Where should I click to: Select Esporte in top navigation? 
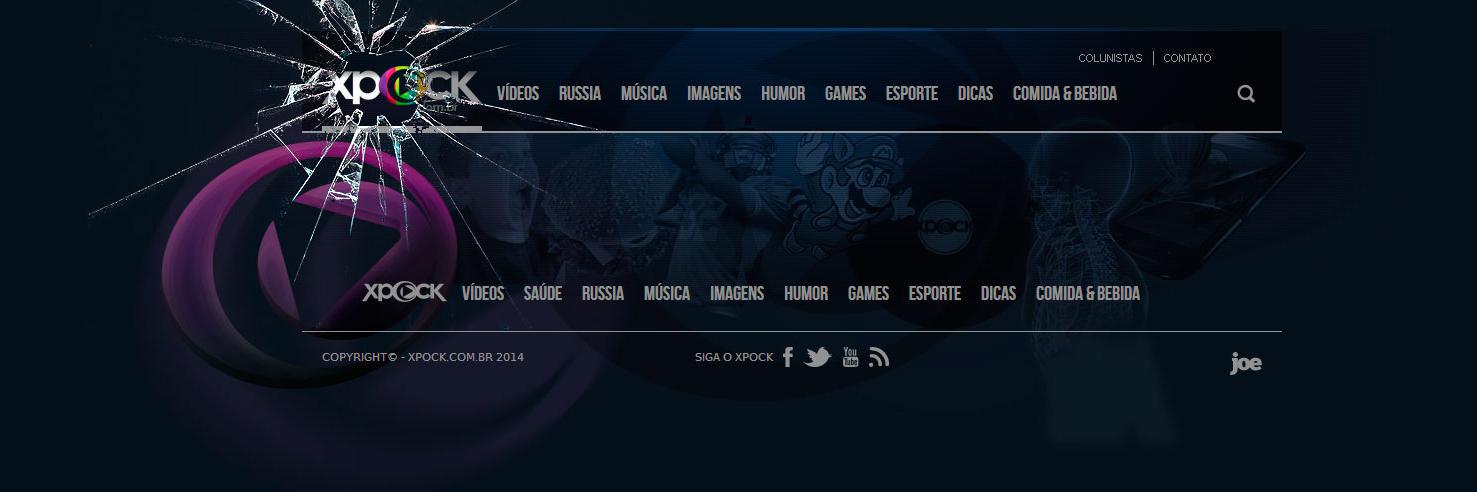(x=912, y=94)
